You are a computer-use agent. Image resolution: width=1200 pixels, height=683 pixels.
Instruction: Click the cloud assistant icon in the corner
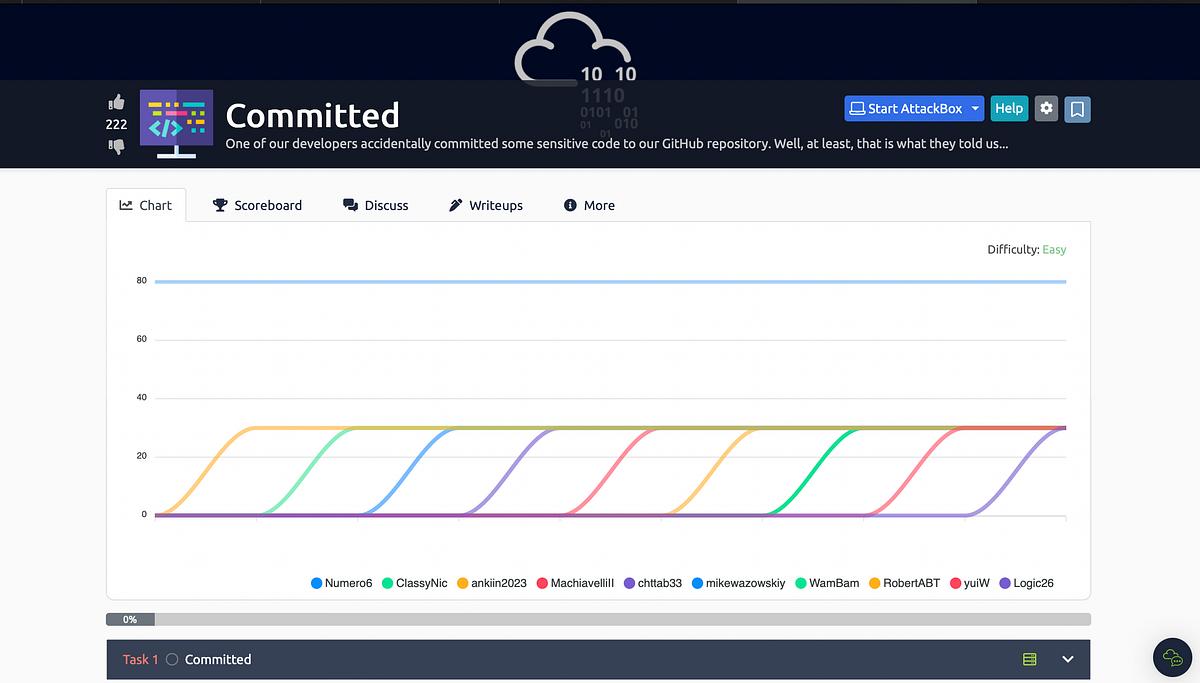1171,657
